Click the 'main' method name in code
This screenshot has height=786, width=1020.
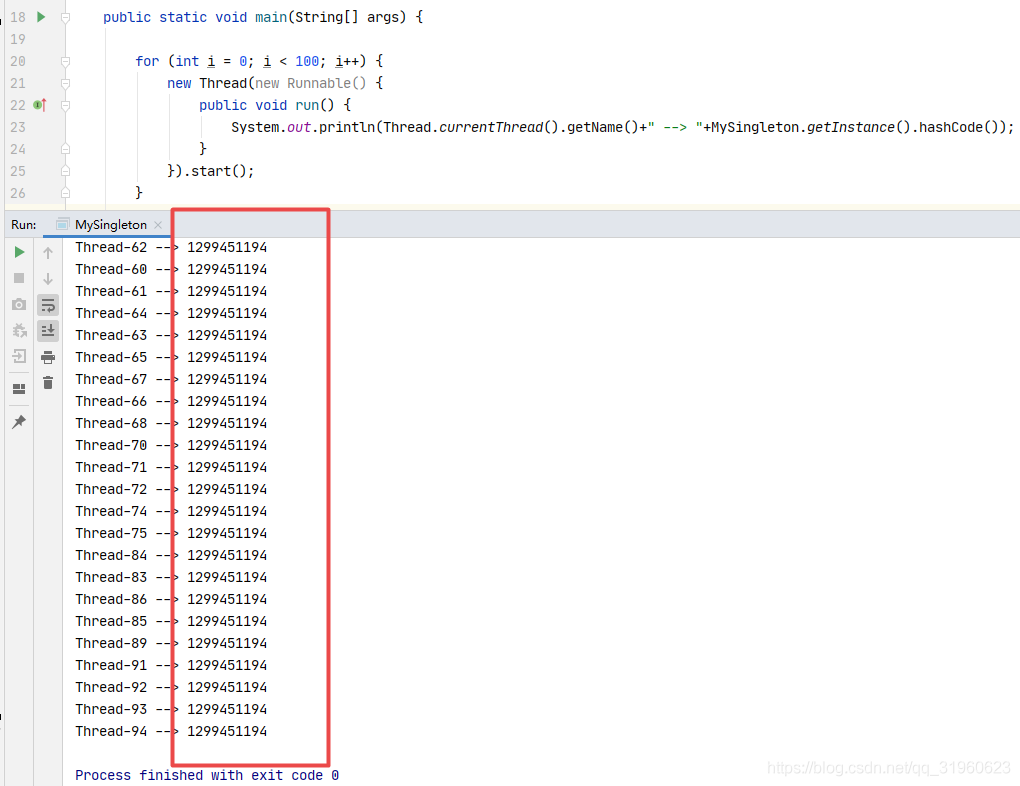[x=271, y=17]
